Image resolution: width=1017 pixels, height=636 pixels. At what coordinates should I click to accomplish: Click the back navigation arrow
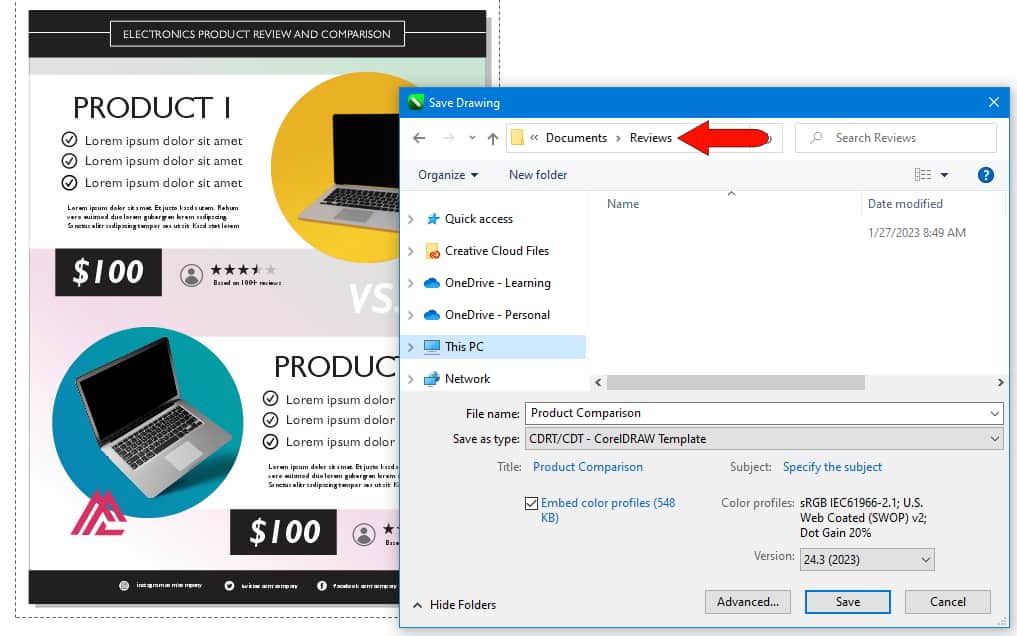tap(420, 138)
